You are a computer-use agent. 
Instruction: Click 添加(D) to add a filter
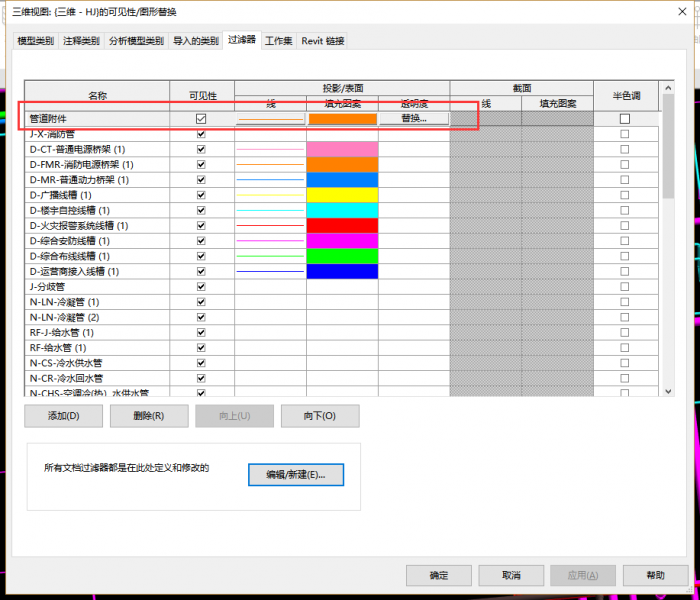[x=64, y=416]
